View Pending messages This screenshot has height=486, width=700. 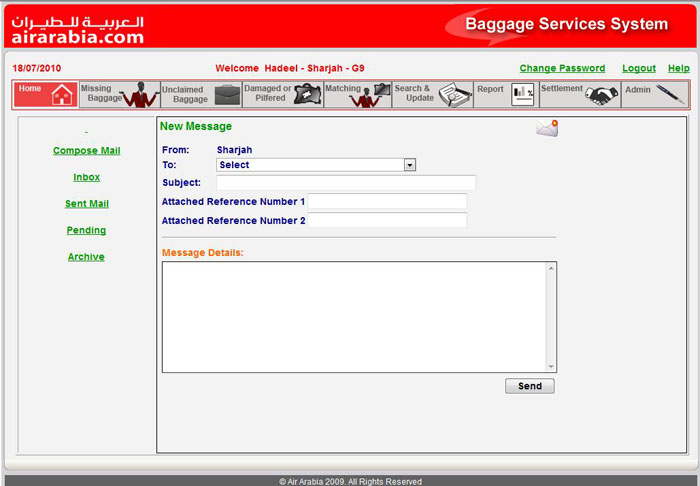tap(86, 230)
